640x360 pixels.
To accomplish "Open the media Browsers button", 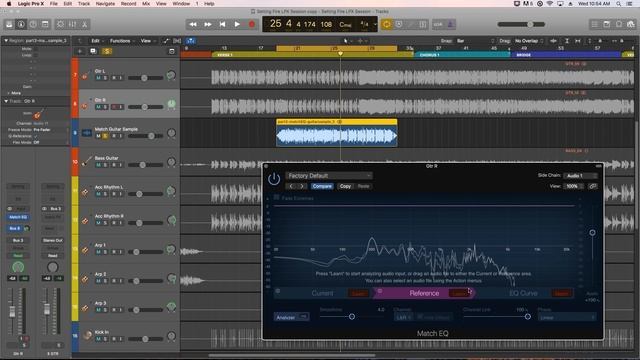I will (x=631, y=24).
